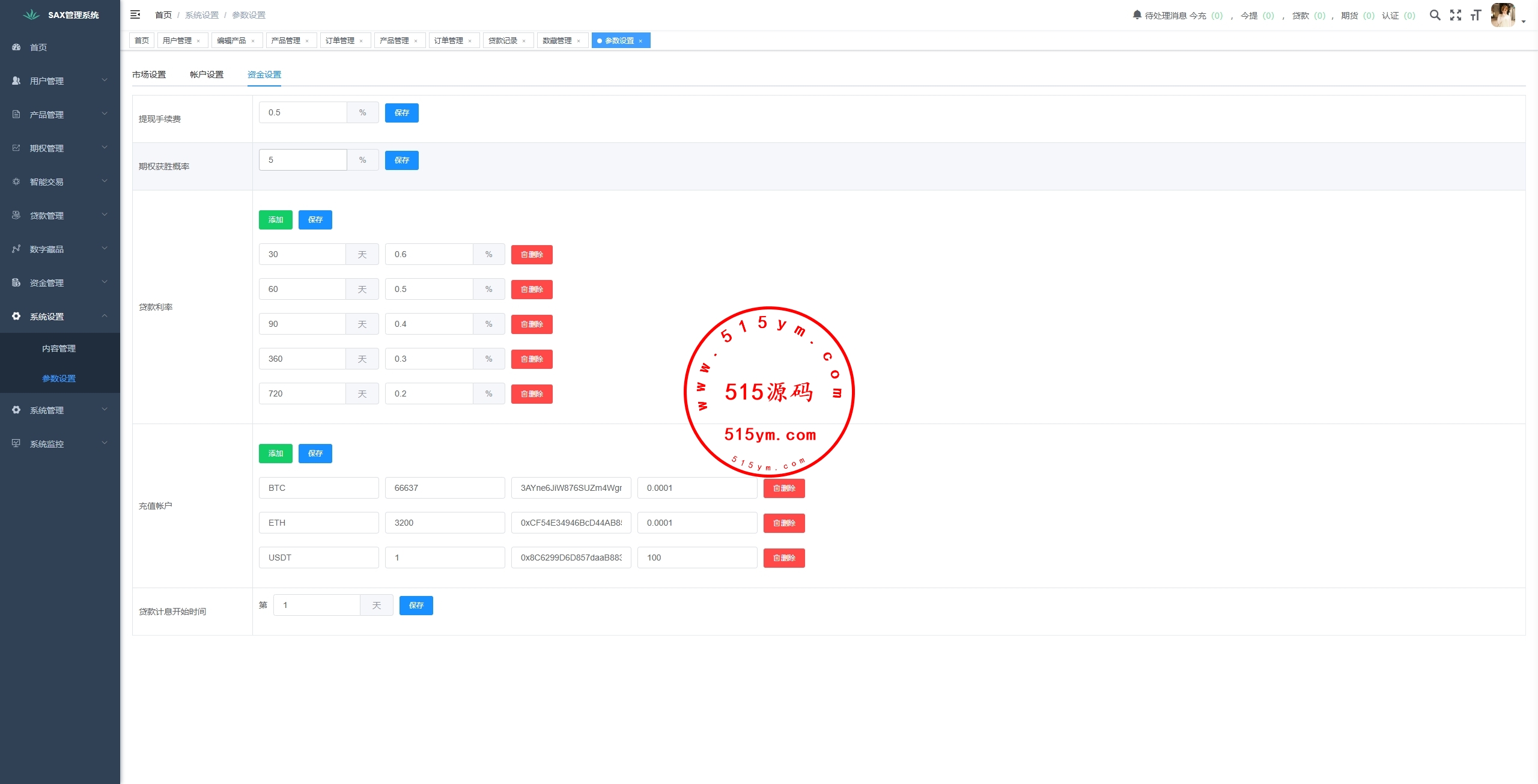
Task: Switch to the 帐户设置 tab
Action: tap(207, 74)
